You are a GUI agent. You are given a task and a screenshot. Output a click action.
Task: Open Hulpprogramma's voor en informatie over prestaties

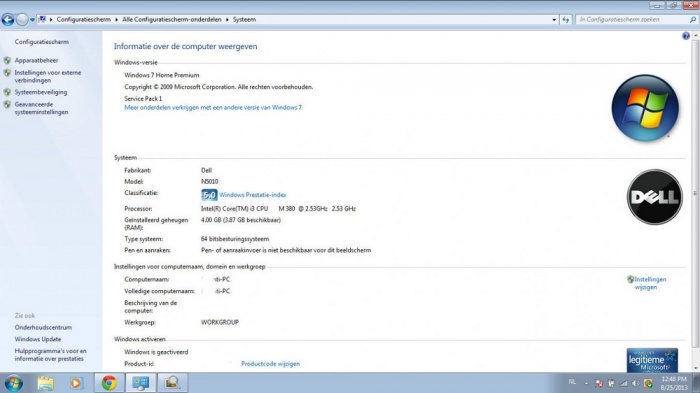pos(50,355)
